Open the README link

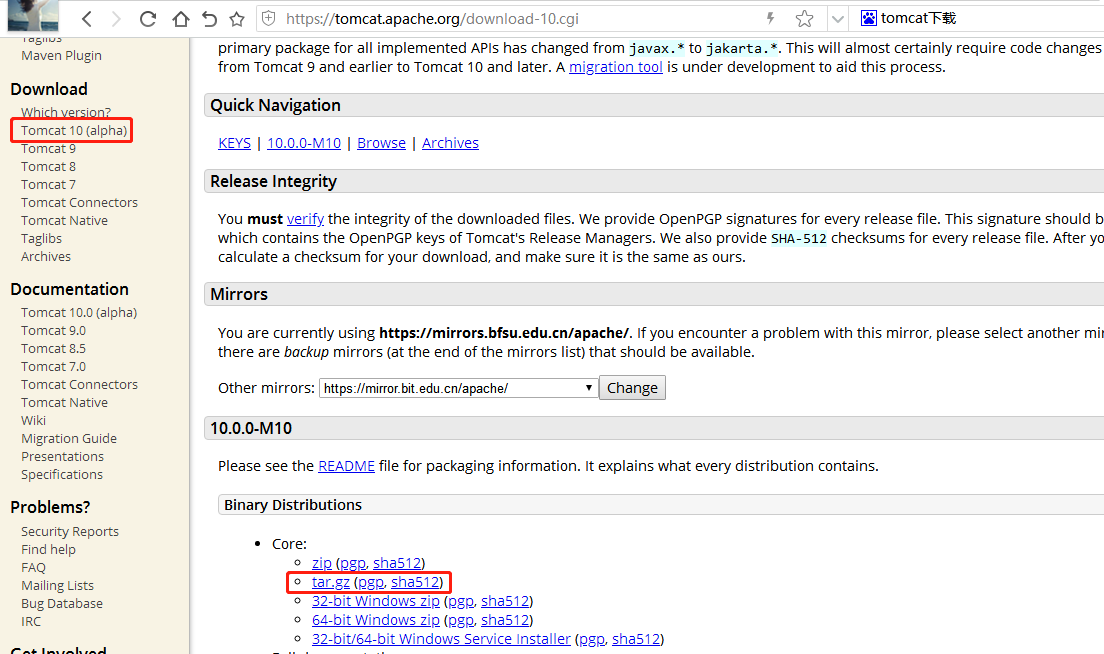pyautogui.click(x=346, y=466)
